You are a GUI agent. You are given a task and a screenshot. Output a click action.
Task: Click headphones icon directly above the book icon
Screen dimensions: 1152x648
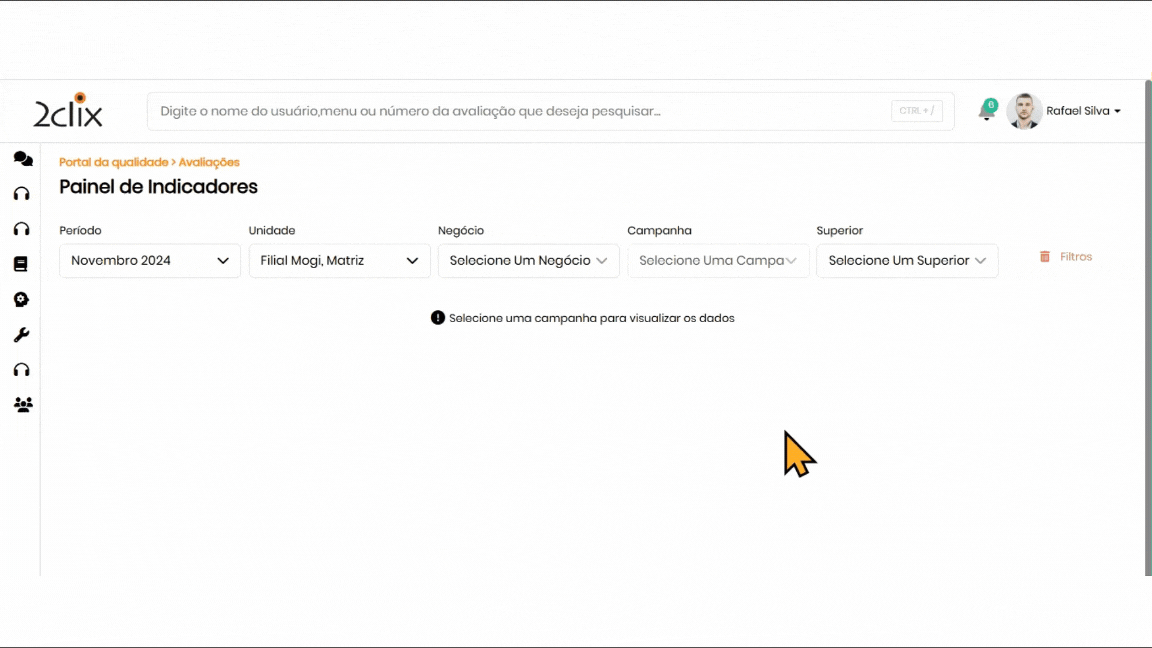coord(22,229)
